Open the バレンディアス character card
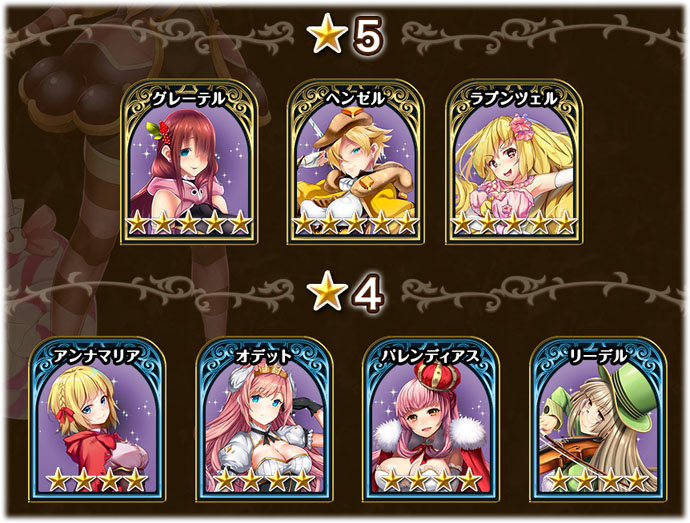690x523 pixels. (x=431, y=420)
